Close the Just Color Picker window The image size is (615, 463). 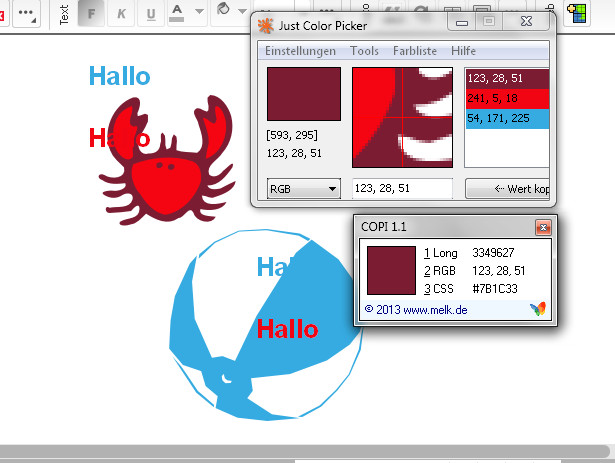pyautogui.click(x=526, y=22)
